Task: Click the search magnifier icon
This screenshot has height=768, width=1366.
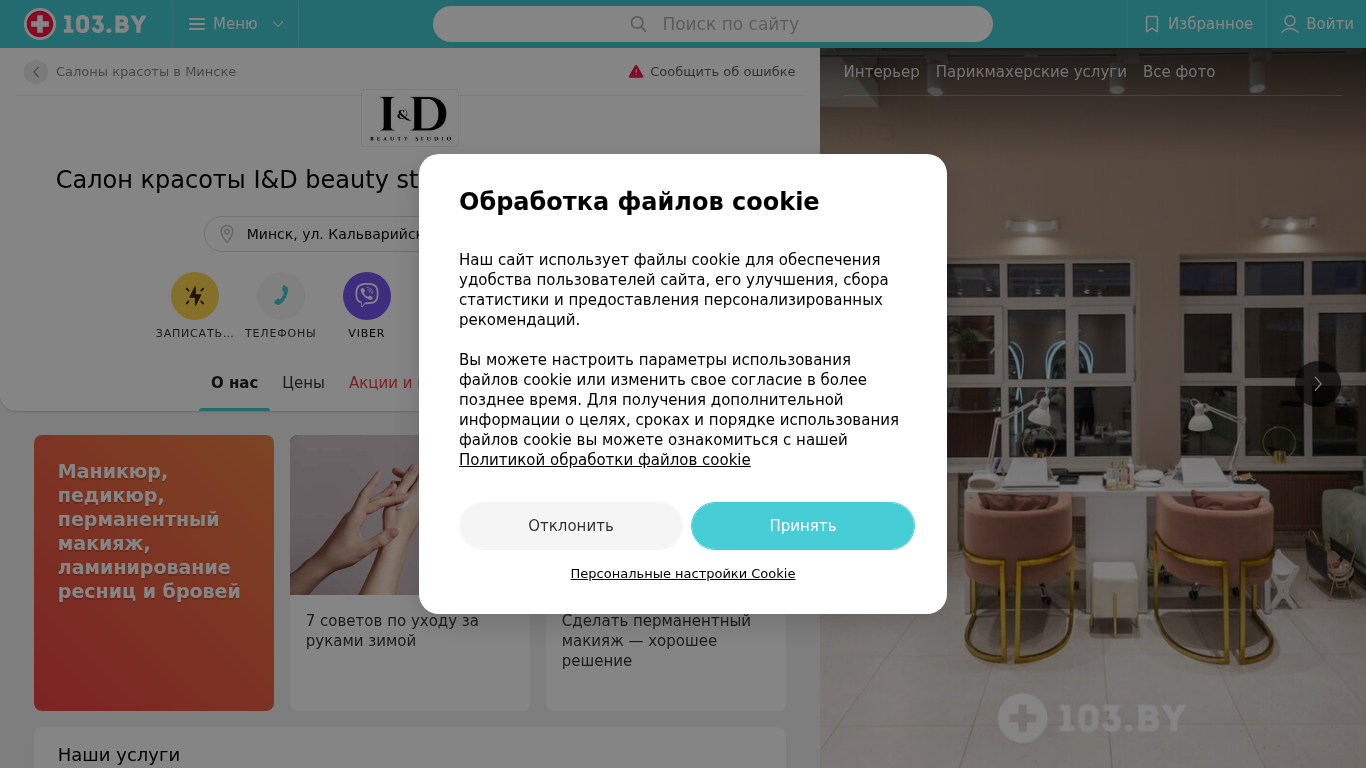Action: click(638, 24)
